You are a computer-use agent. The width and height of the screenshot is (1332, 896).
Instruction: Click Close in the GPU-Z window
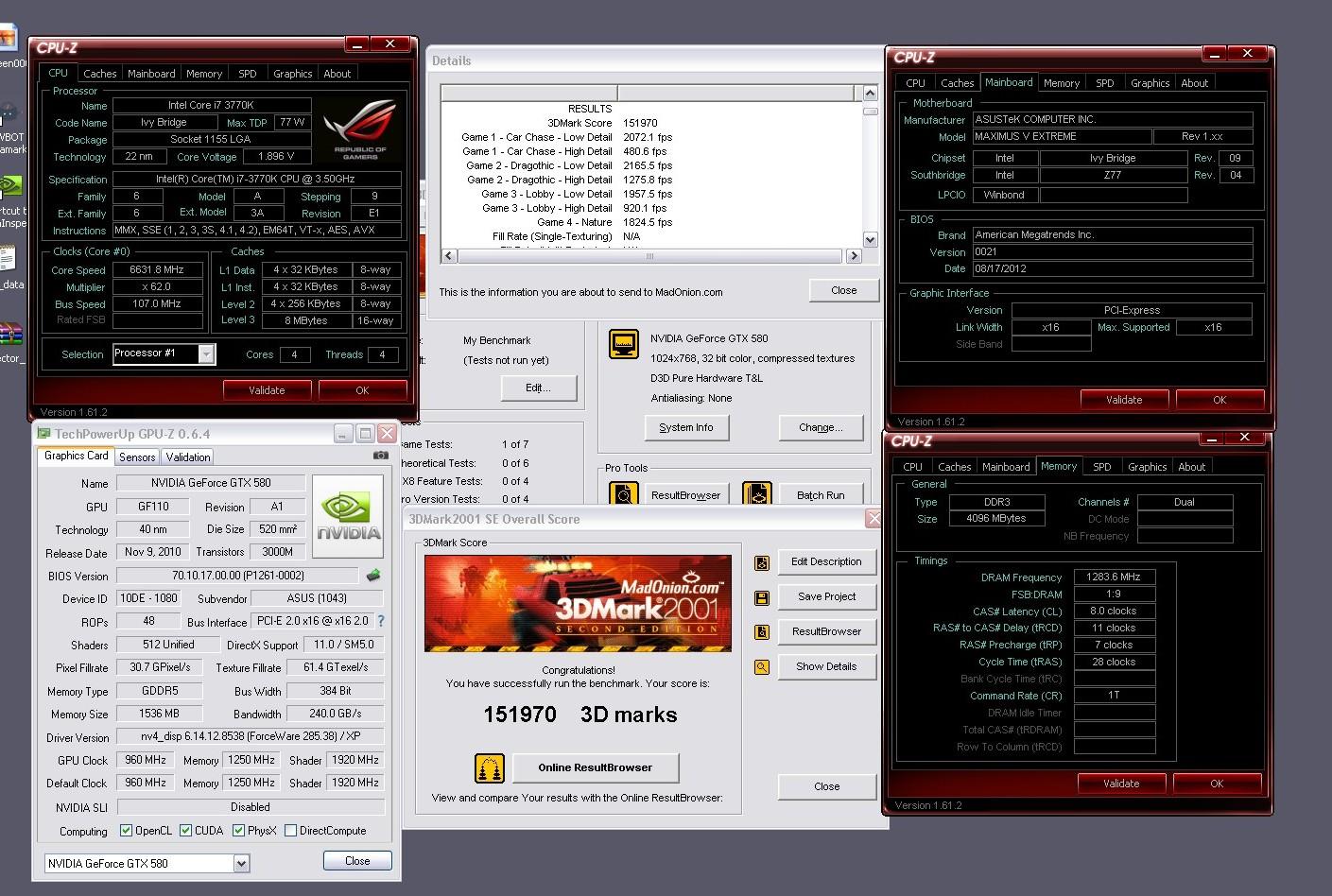[x=357, y=861]
